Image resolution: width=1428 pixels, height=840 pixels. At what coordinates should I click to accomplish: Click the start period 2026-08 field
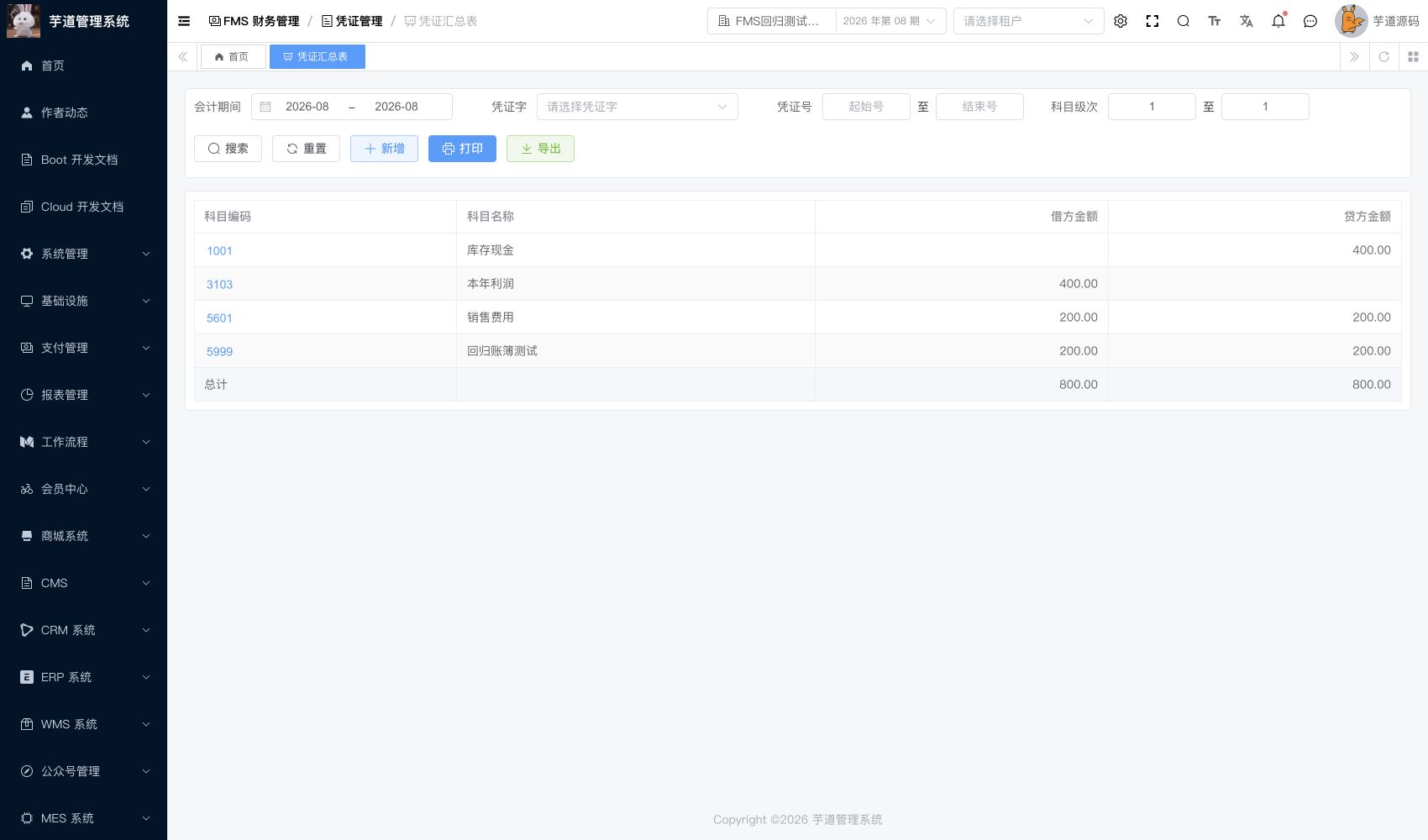(x=307, y=107)
